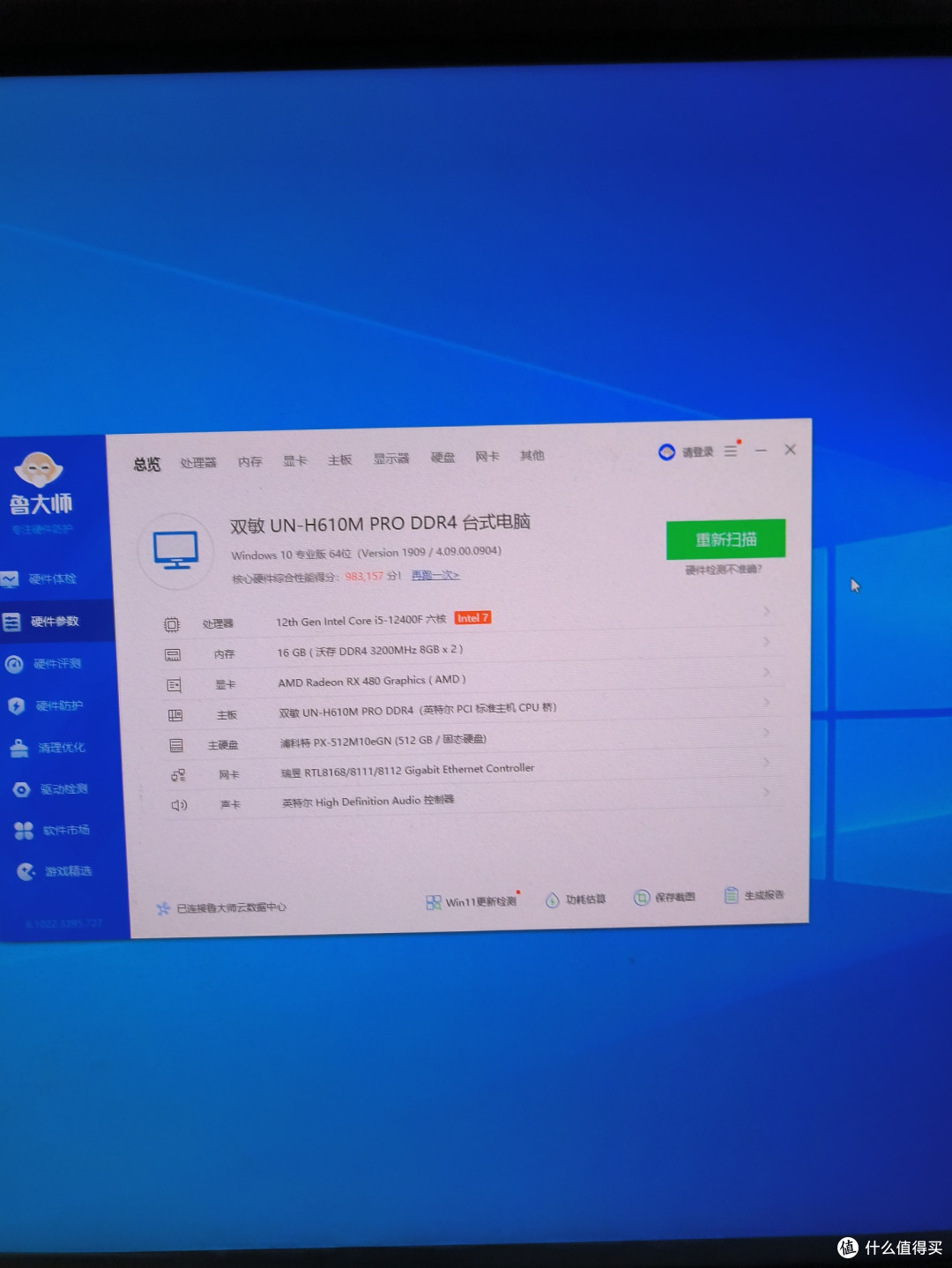Switch to the 显卡 tab
952x1268 pixels.
tap(295, 461)
